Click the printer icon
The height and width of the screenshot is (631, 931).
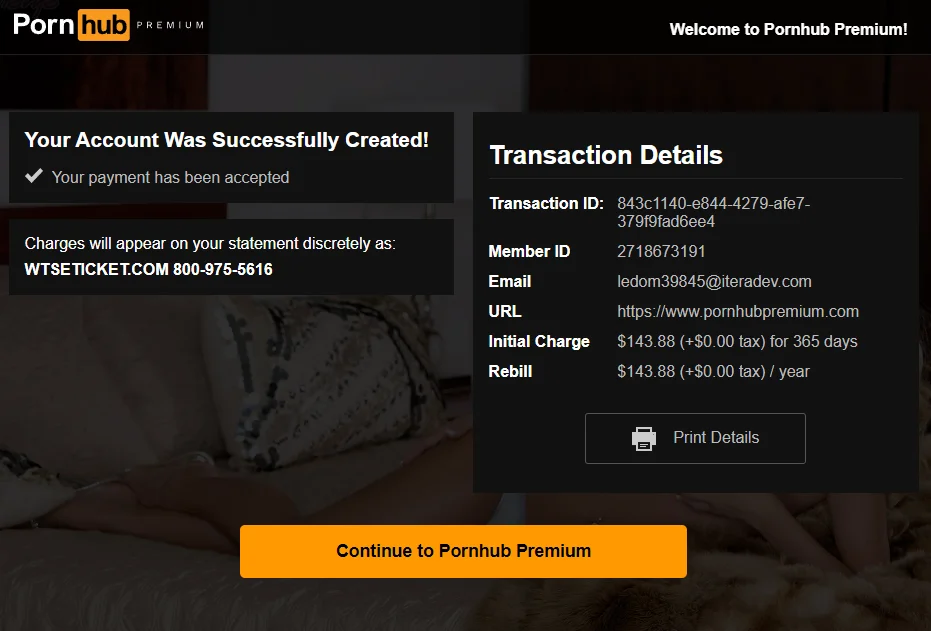644,439
